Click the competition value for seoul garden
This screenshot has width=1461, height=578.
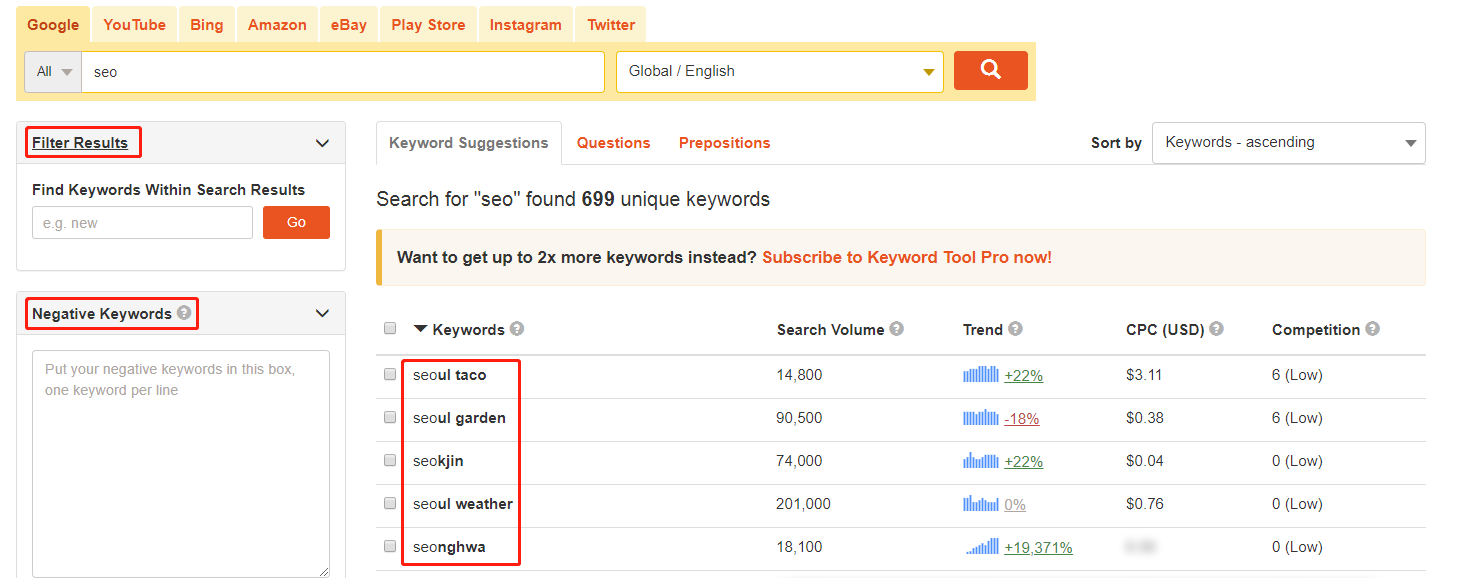point(1297,418)
